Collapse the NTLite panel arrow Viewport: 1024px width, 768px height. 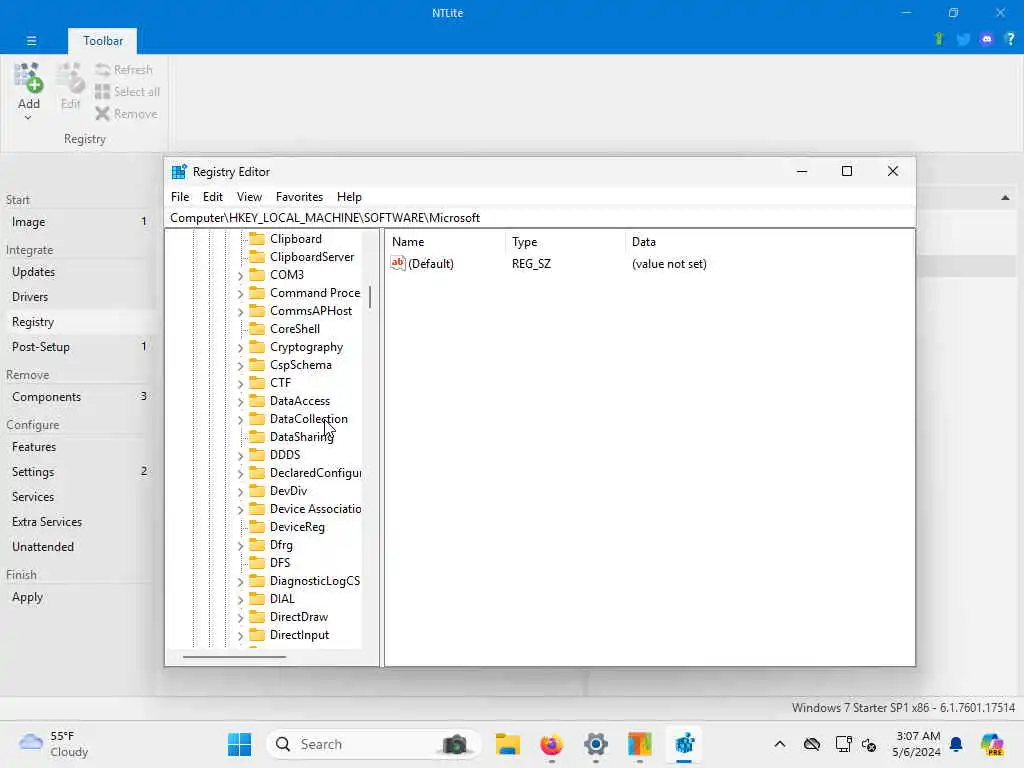[x=1005, y=198]
